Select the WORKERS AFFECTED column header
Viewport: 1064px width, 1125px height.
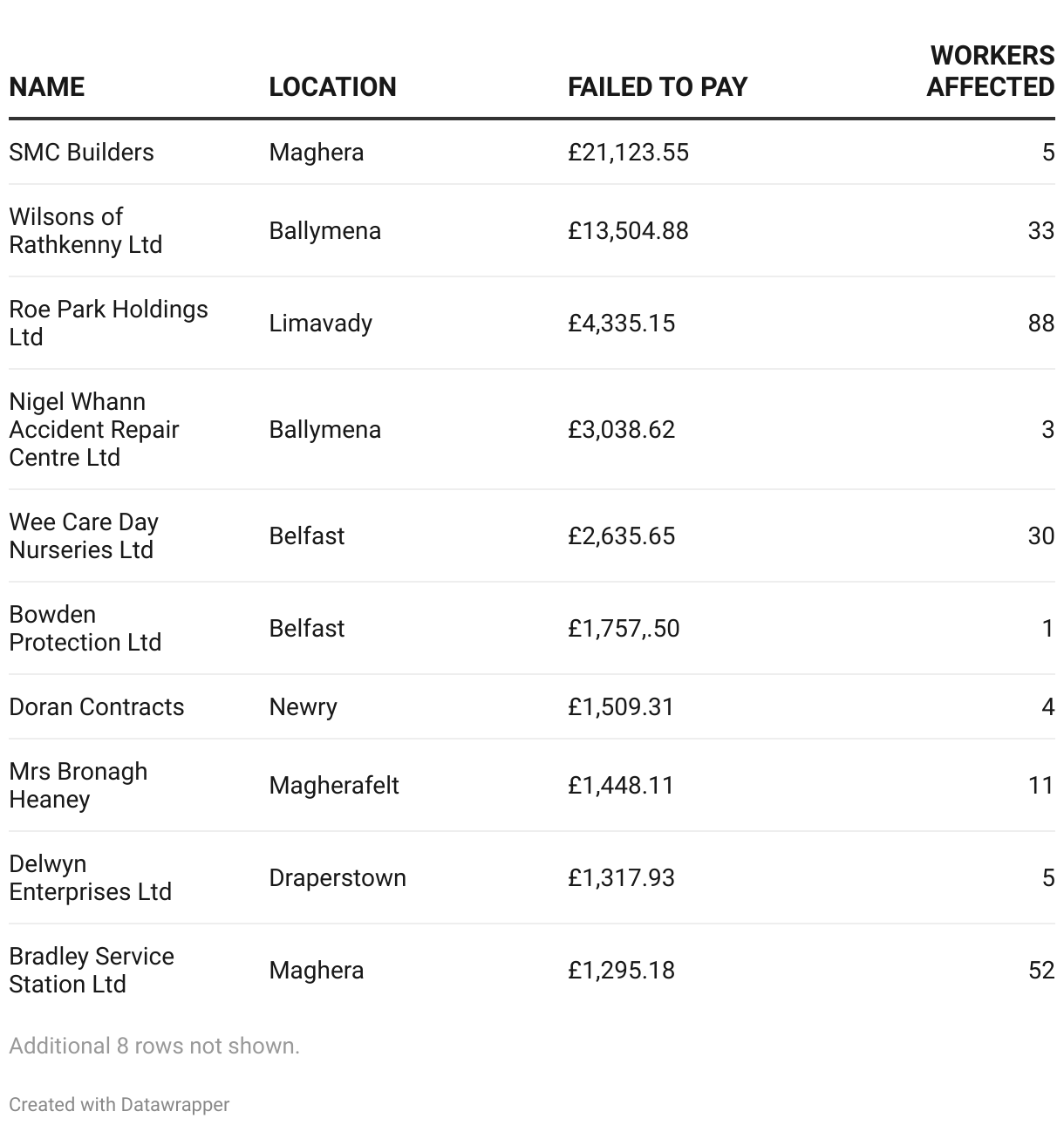pos(990,72)
